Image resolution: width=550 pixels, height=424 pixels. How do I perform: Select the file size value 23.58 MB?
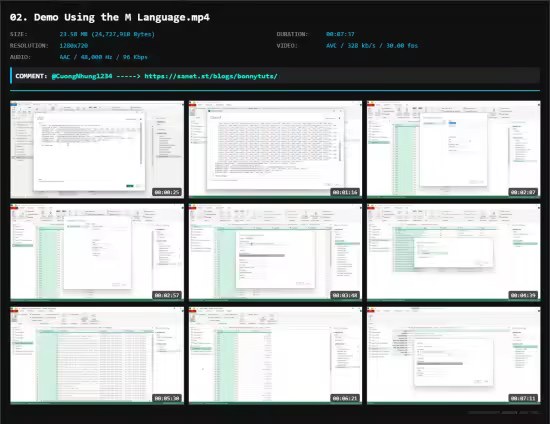(x=107, y=34)
